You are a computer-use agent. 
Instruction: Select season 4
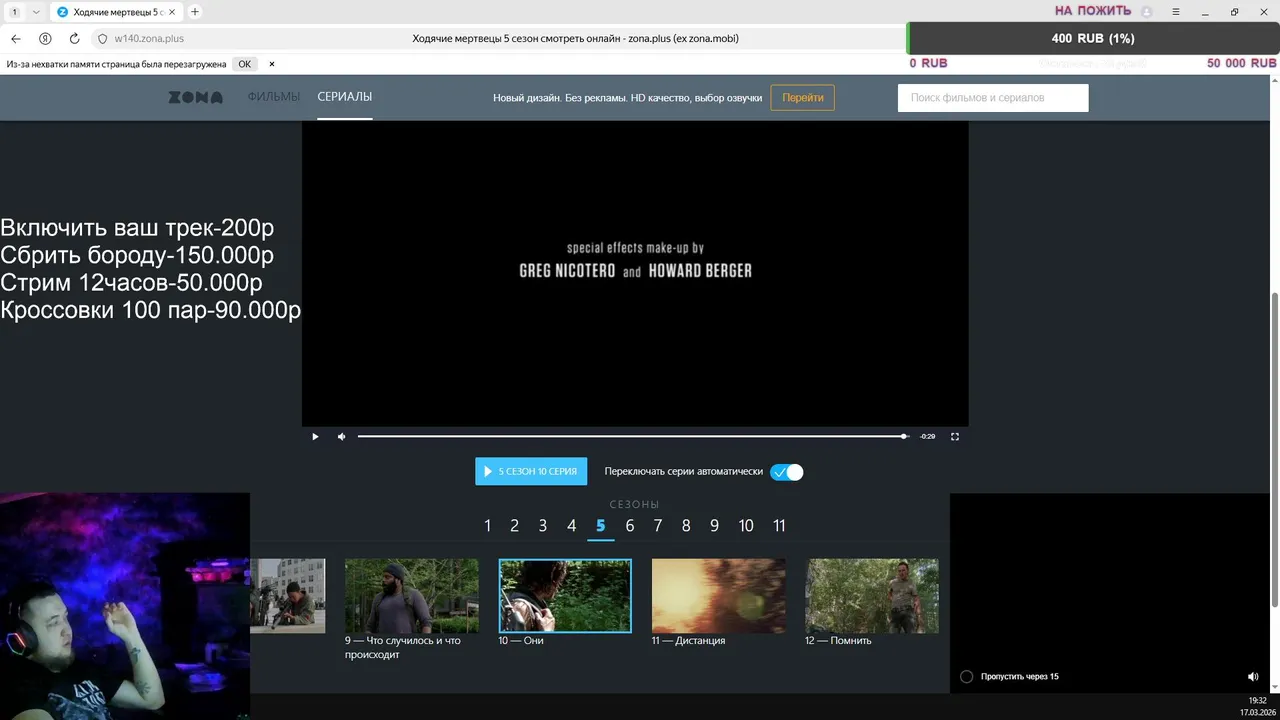[572, 526]
